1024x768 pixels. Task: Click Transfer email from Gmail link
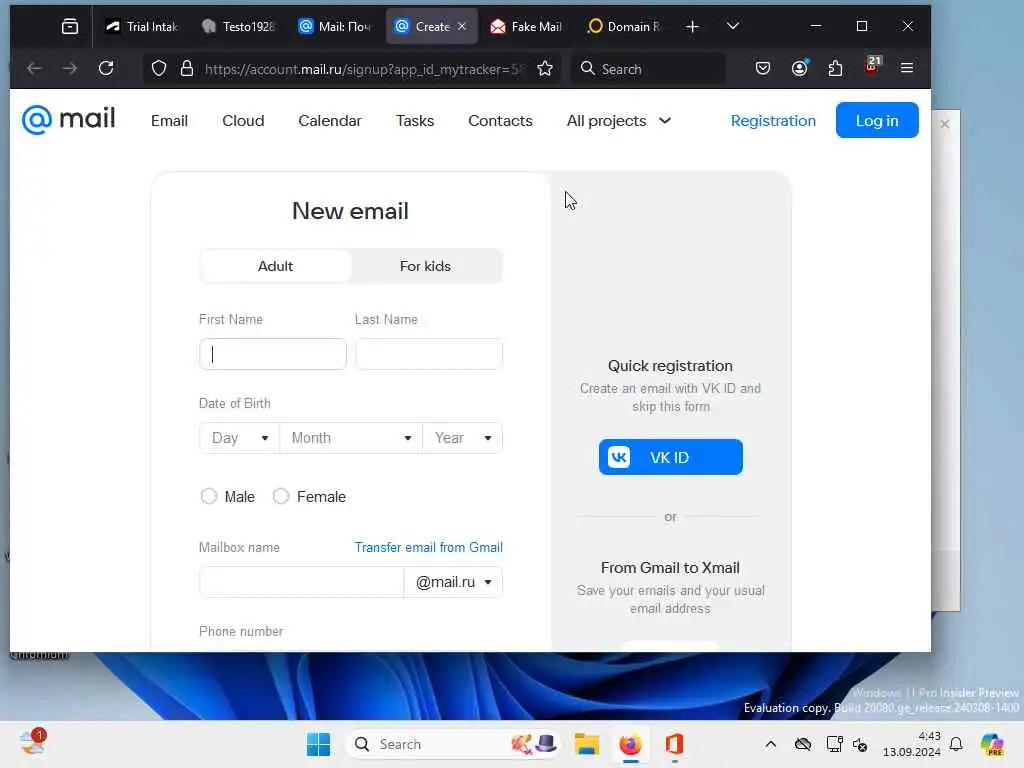click(x=428, y=547)
